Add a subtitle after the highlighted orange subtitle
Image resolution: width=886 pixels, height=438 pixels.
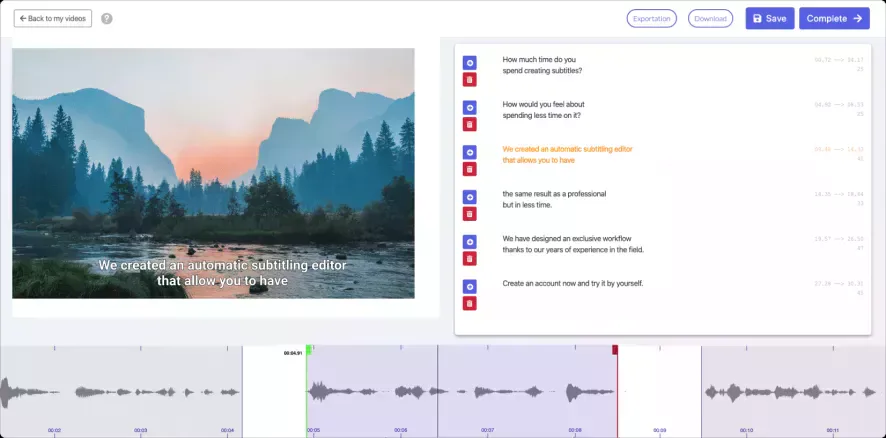click(470, 152)
